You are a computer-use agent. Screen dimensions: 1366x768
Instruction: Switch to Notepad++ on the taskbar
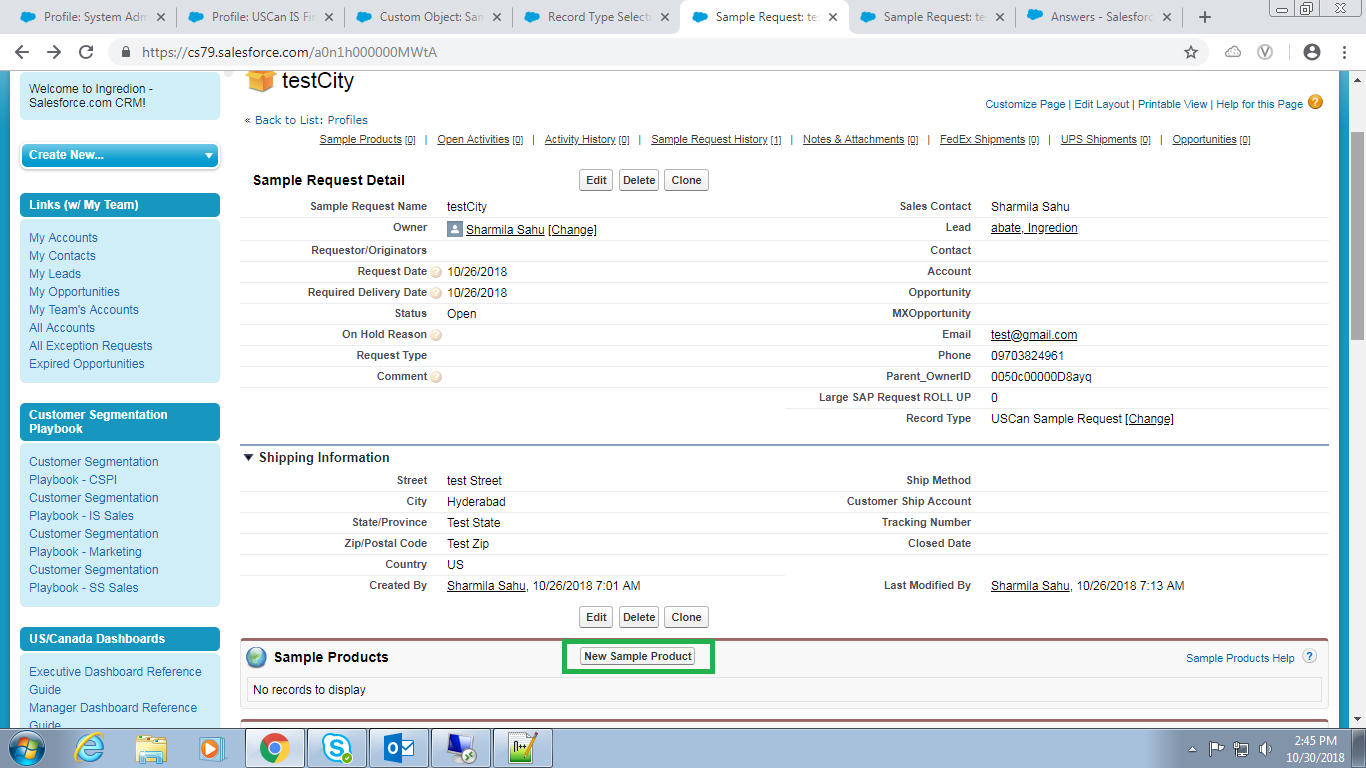pos(523,748)
